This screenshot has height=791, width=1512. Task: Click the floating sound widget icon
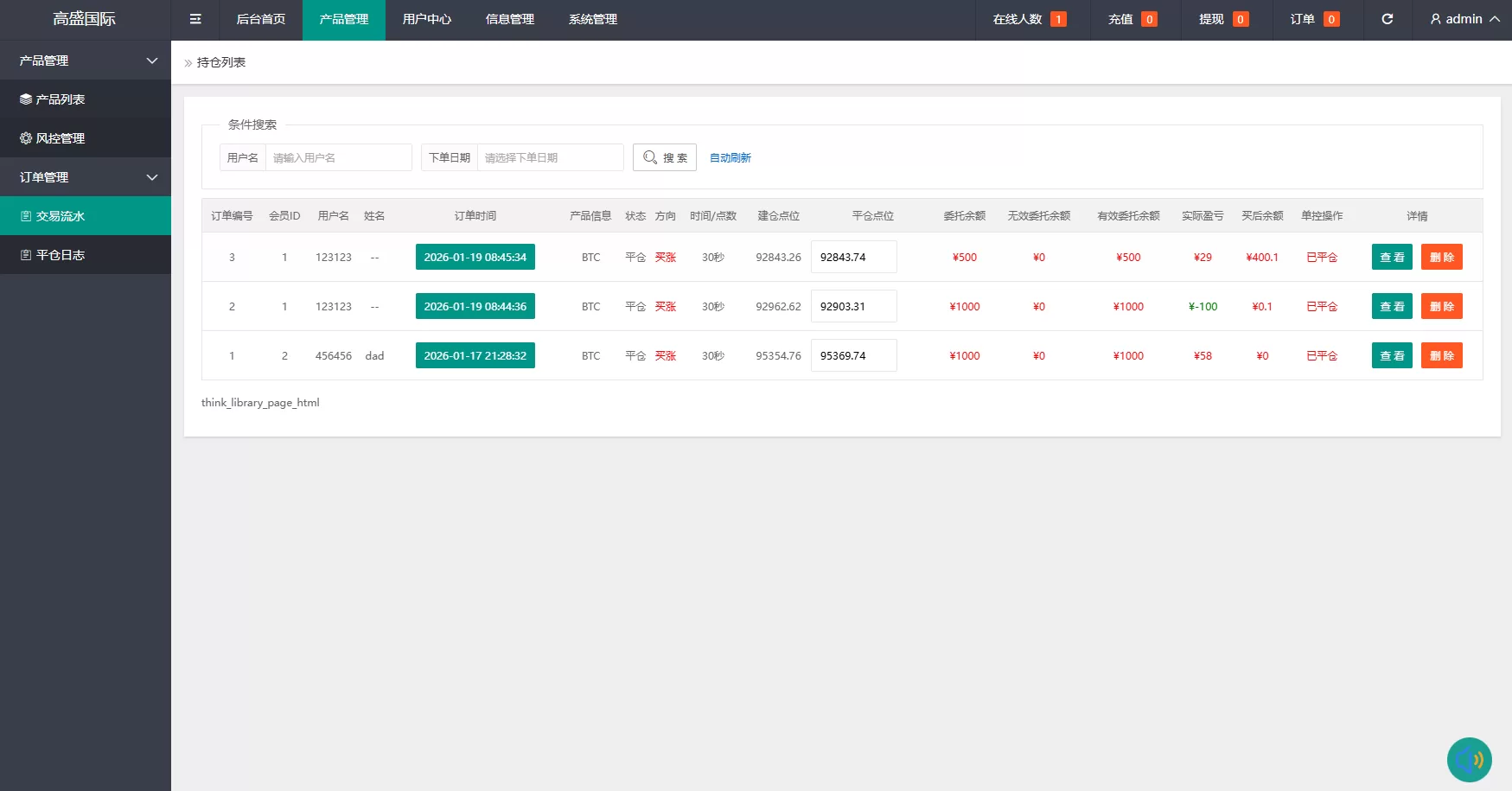click(x=1469, y=759)
